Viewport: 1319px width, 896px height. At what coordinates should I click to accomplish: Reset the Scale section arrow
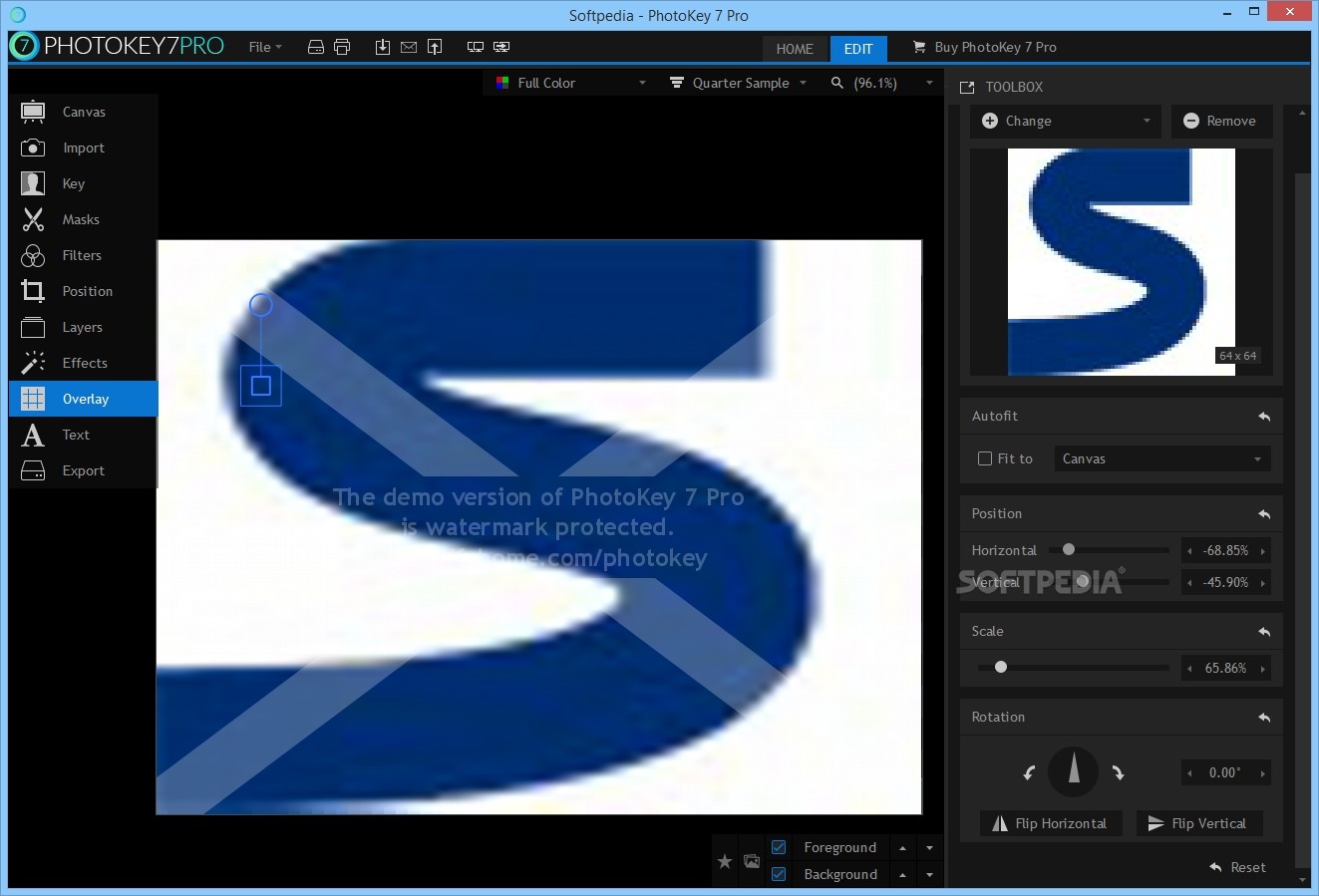(1264, 632)
